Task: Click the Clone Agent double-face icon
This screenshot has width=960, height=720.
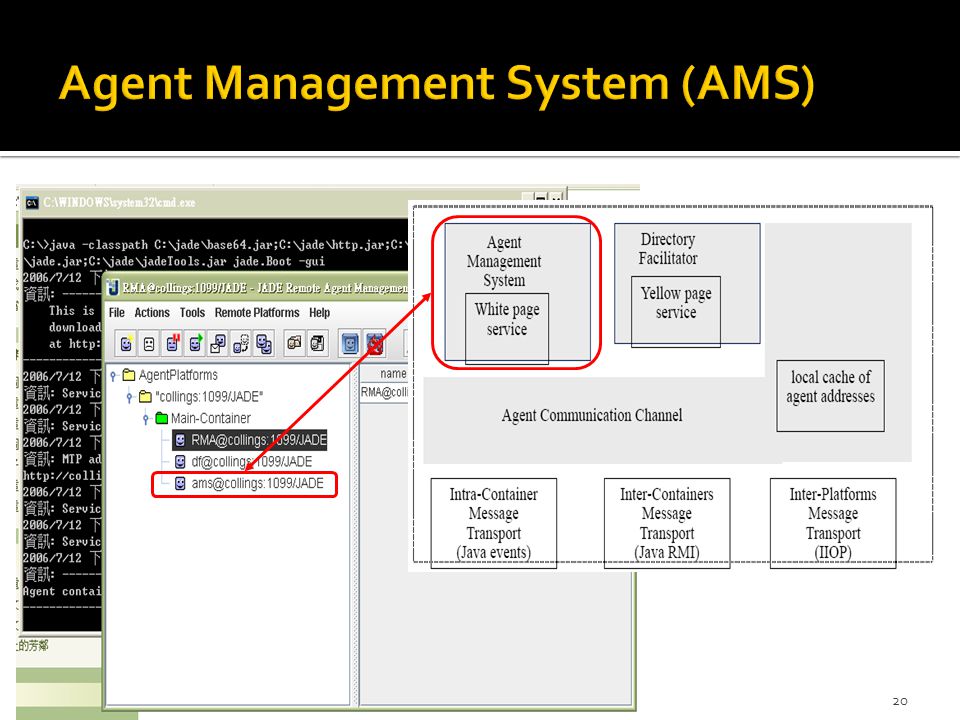Action: click(264, 343)
